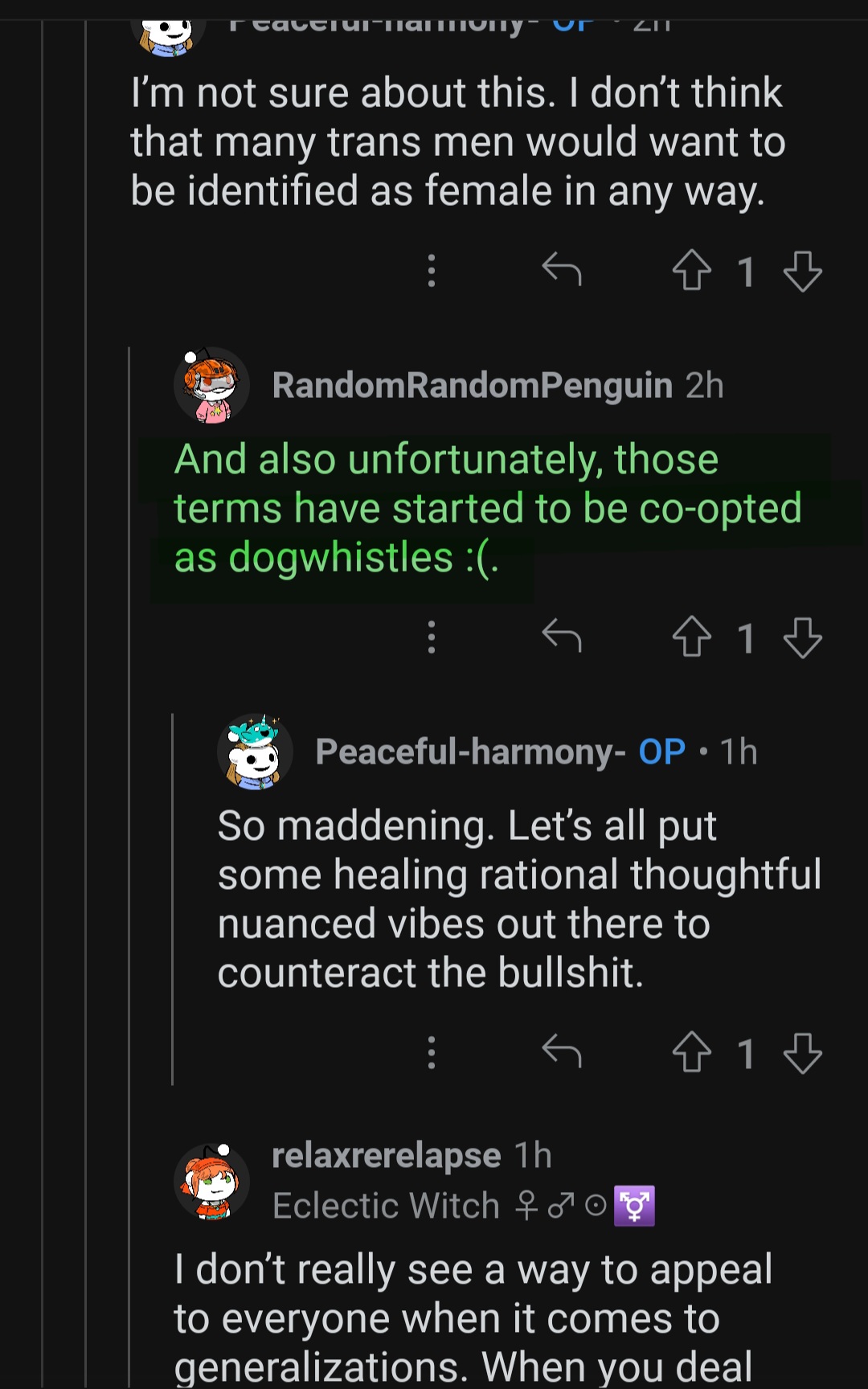
Task: Upvote the trans men identification comment
Action: (x=691, y=270)
